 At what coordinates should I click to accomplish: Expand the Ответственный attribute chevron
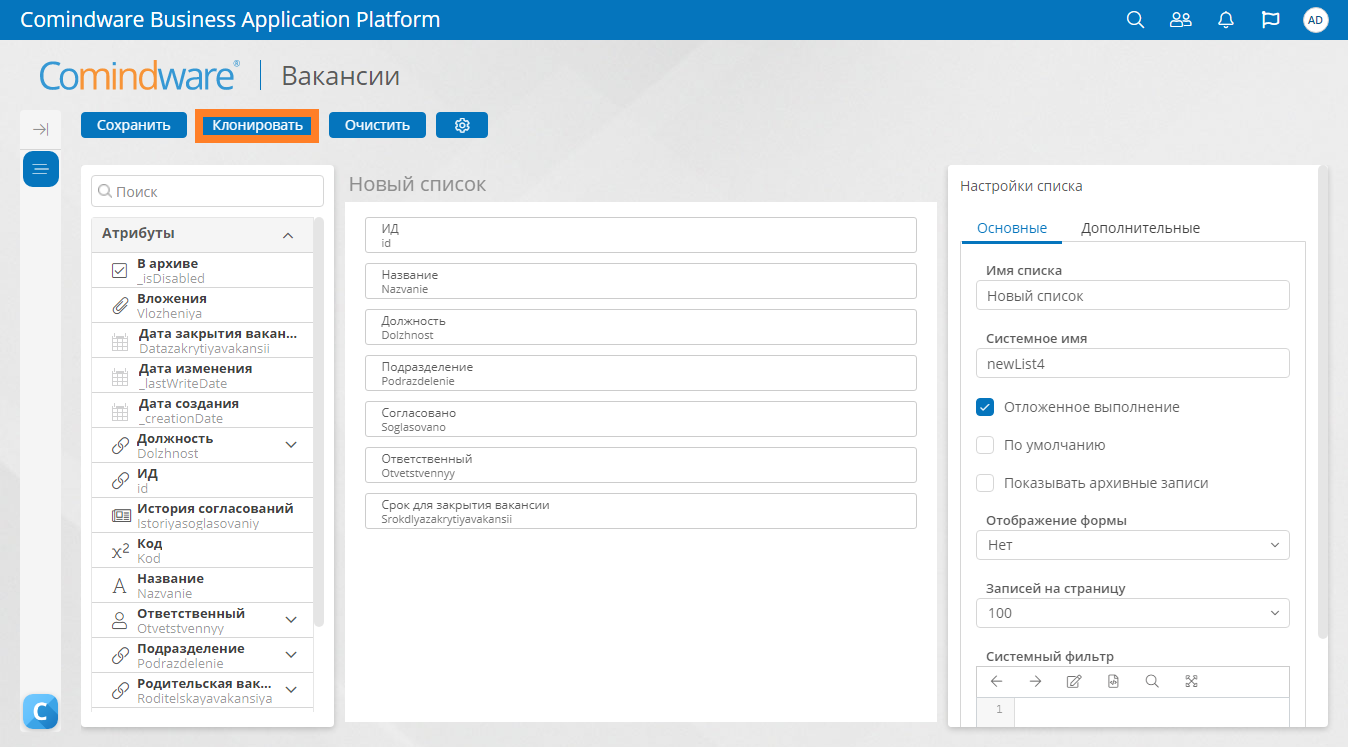point(292,620)
